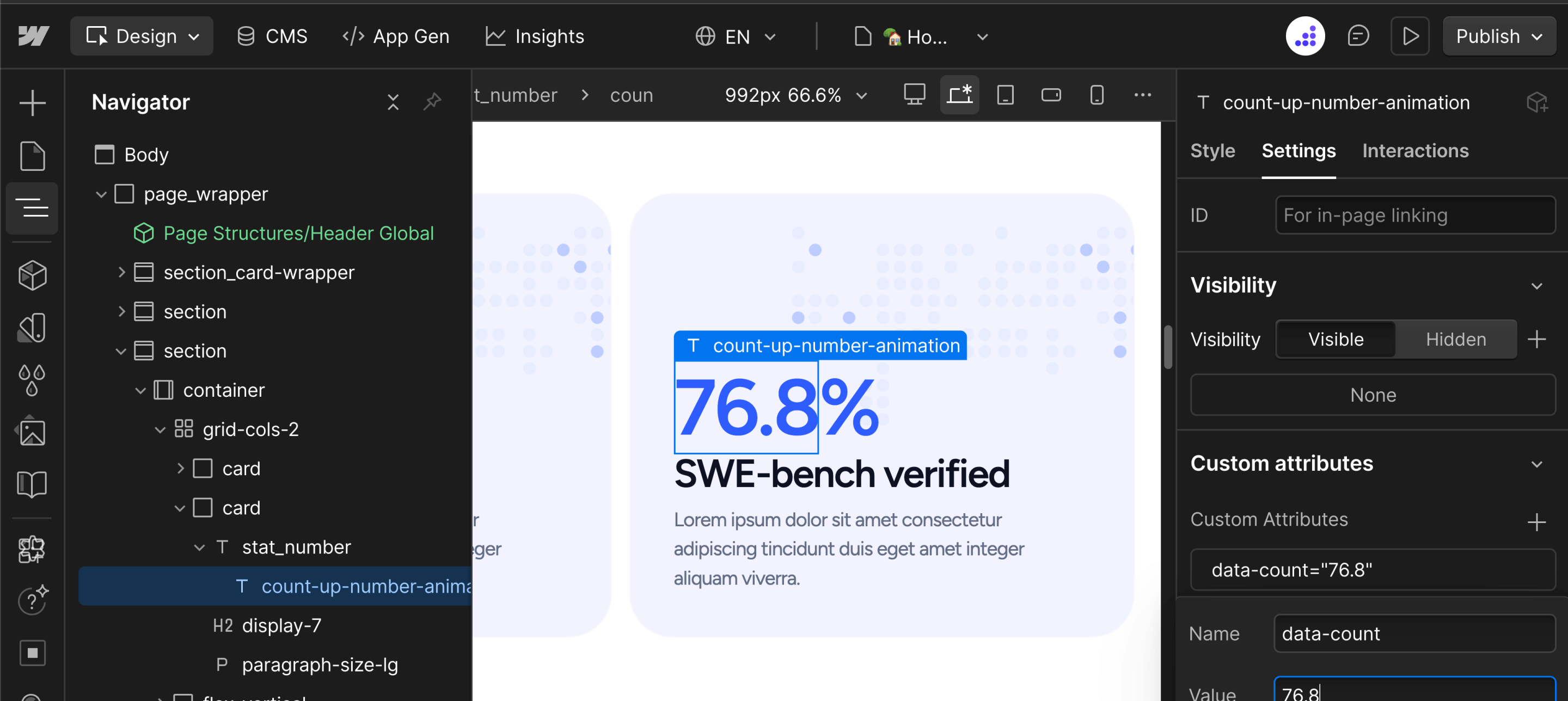The width and height of the screenshot is (1568, 701).
Task: Collapse the Custom attributes section
Action: coord(1536,464)
